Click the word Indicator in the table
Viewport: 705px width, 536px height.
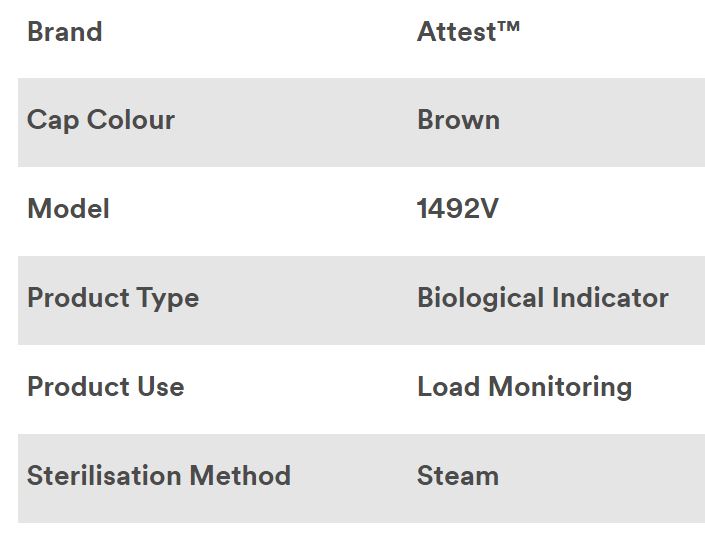click(610, 298)
